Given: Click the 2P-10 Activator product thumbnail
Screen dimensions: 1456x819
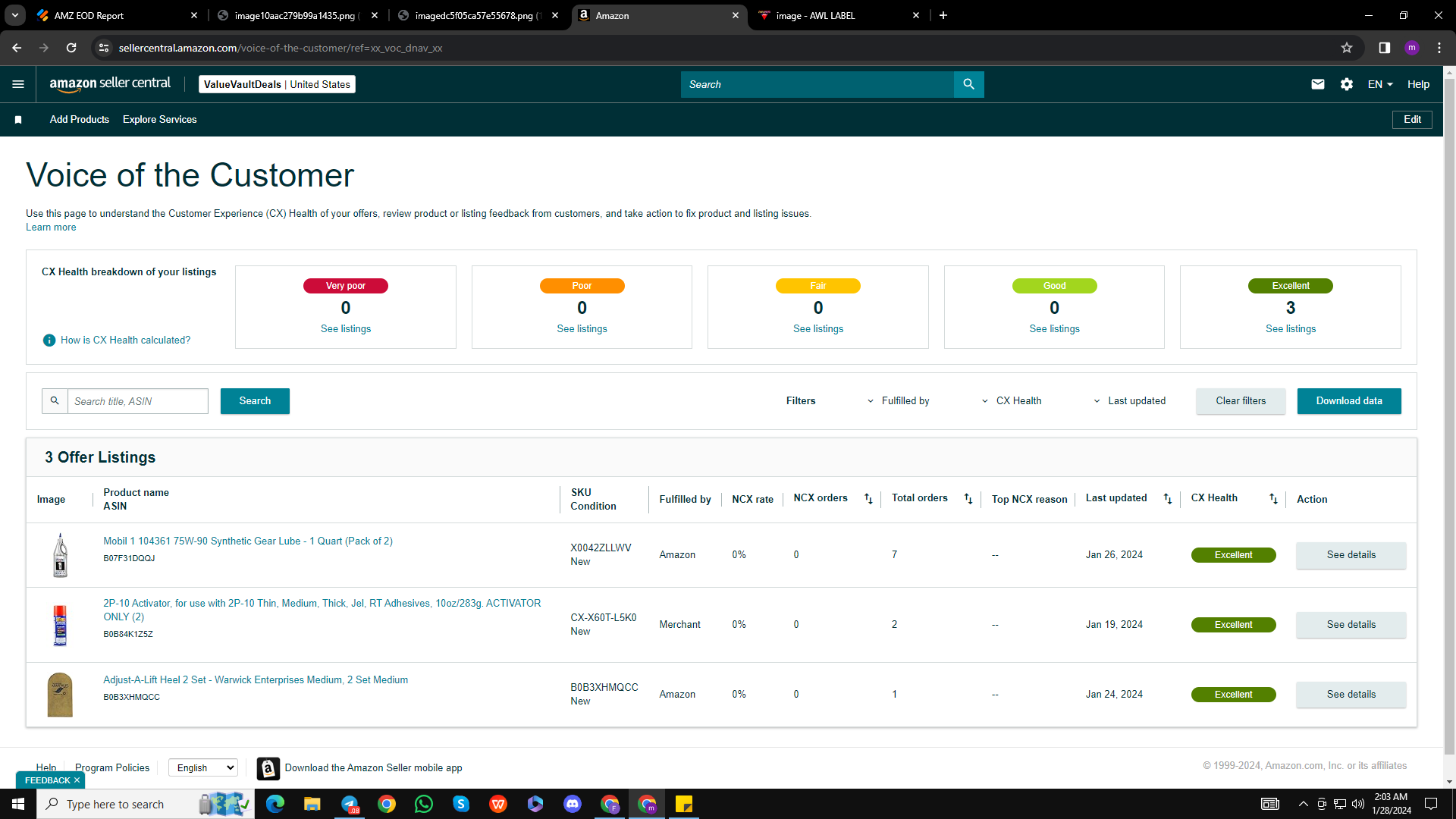Looking at the screenshot, I should click(60, 625).
